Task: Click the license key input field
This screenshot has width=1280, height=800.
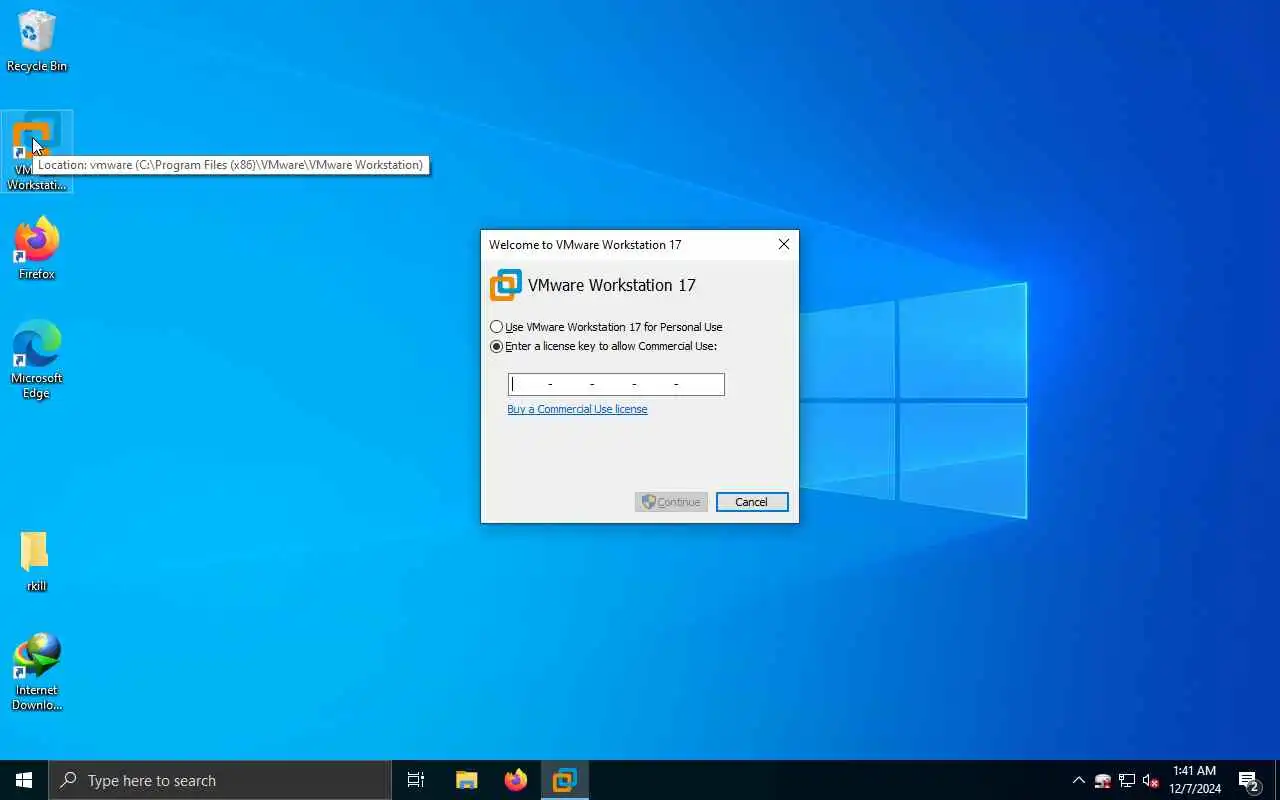Action: point(616,384)
